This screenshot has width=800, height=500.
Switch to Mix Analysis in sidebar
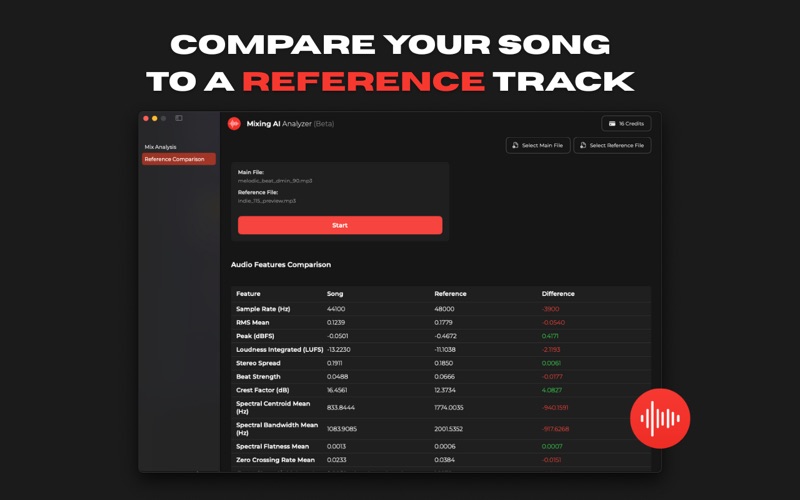click(160, 147)
